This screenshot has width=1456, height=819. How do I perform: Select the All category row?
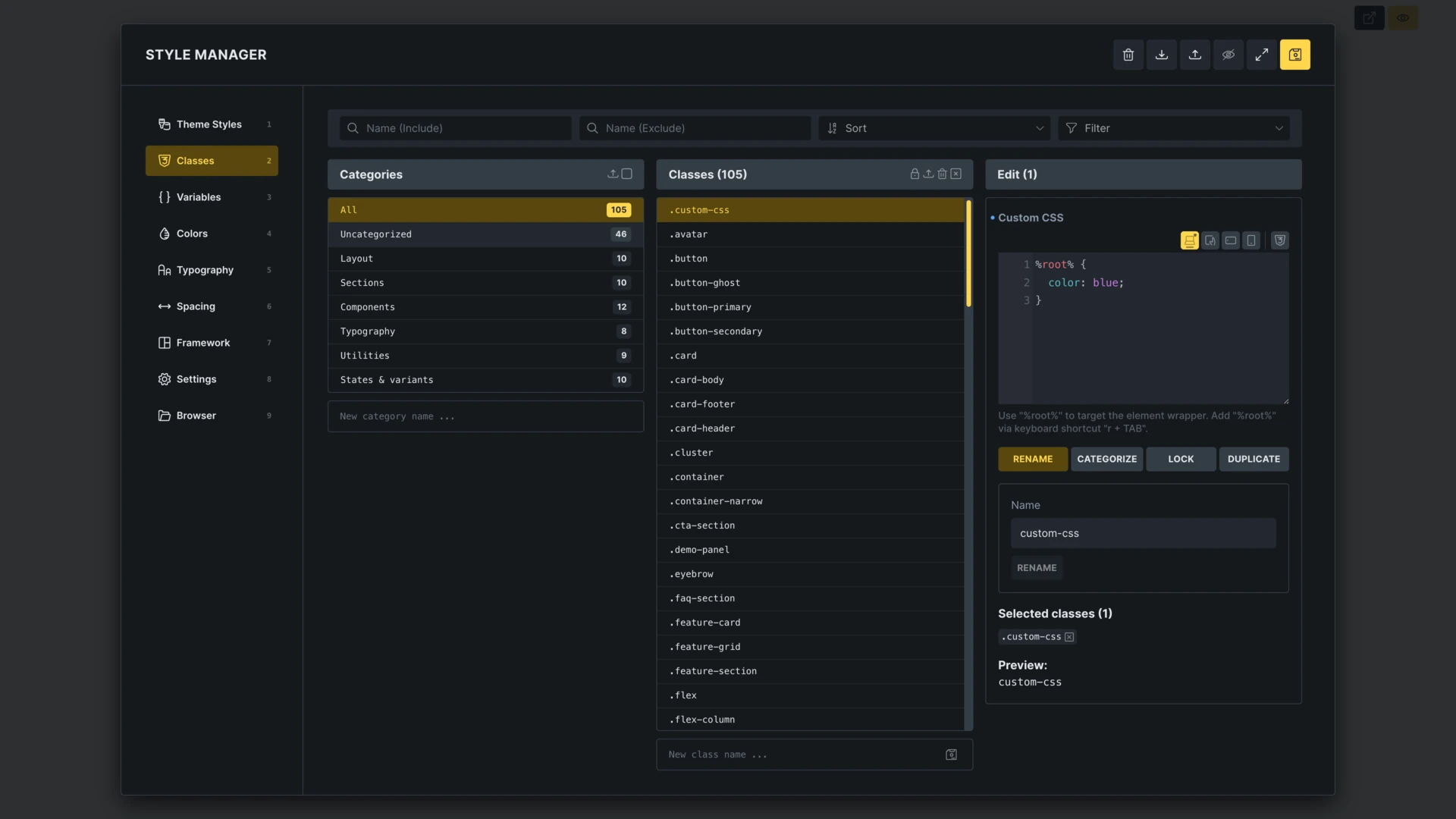point(485,210)
